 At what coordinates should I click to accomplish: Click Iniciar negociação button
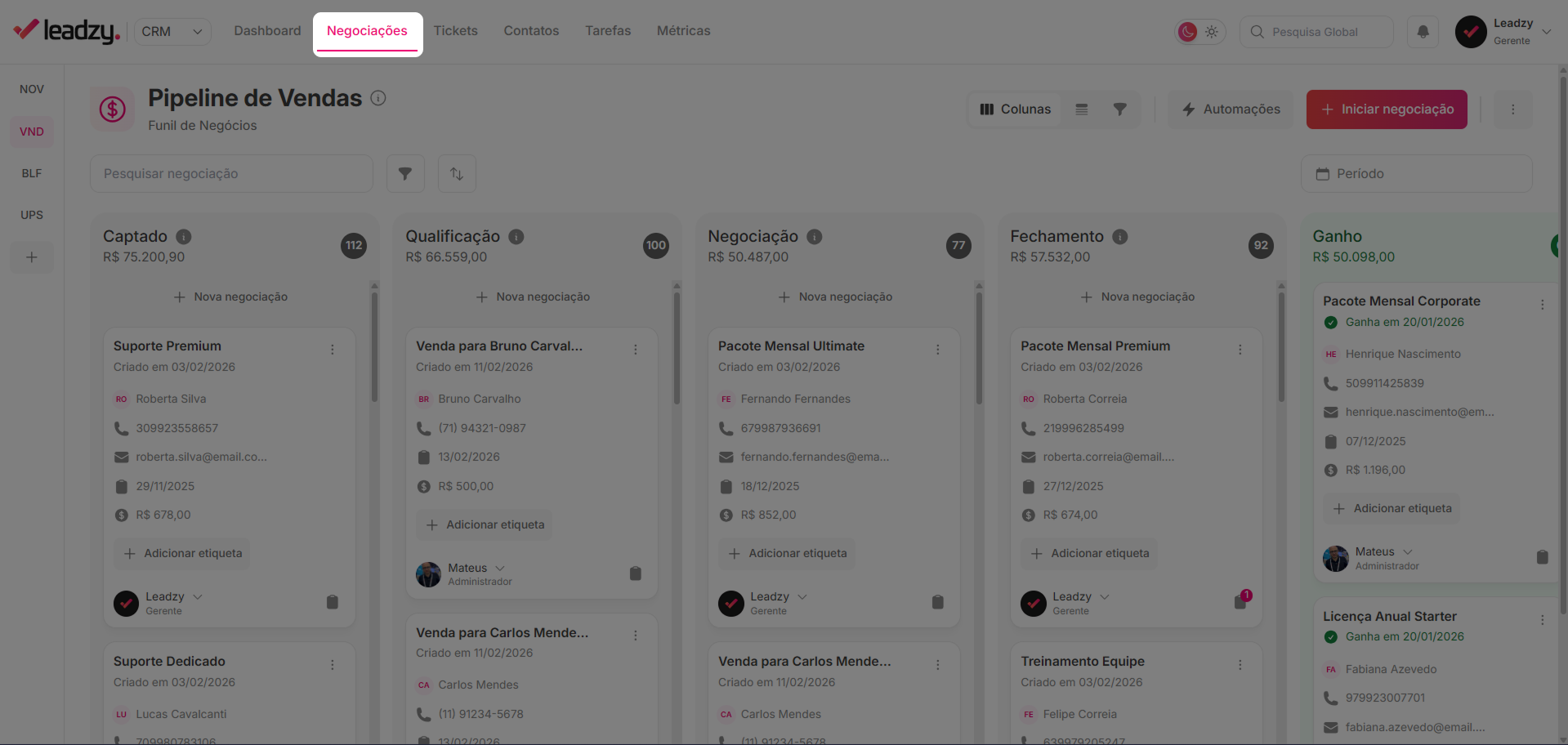coord(1387,109)
